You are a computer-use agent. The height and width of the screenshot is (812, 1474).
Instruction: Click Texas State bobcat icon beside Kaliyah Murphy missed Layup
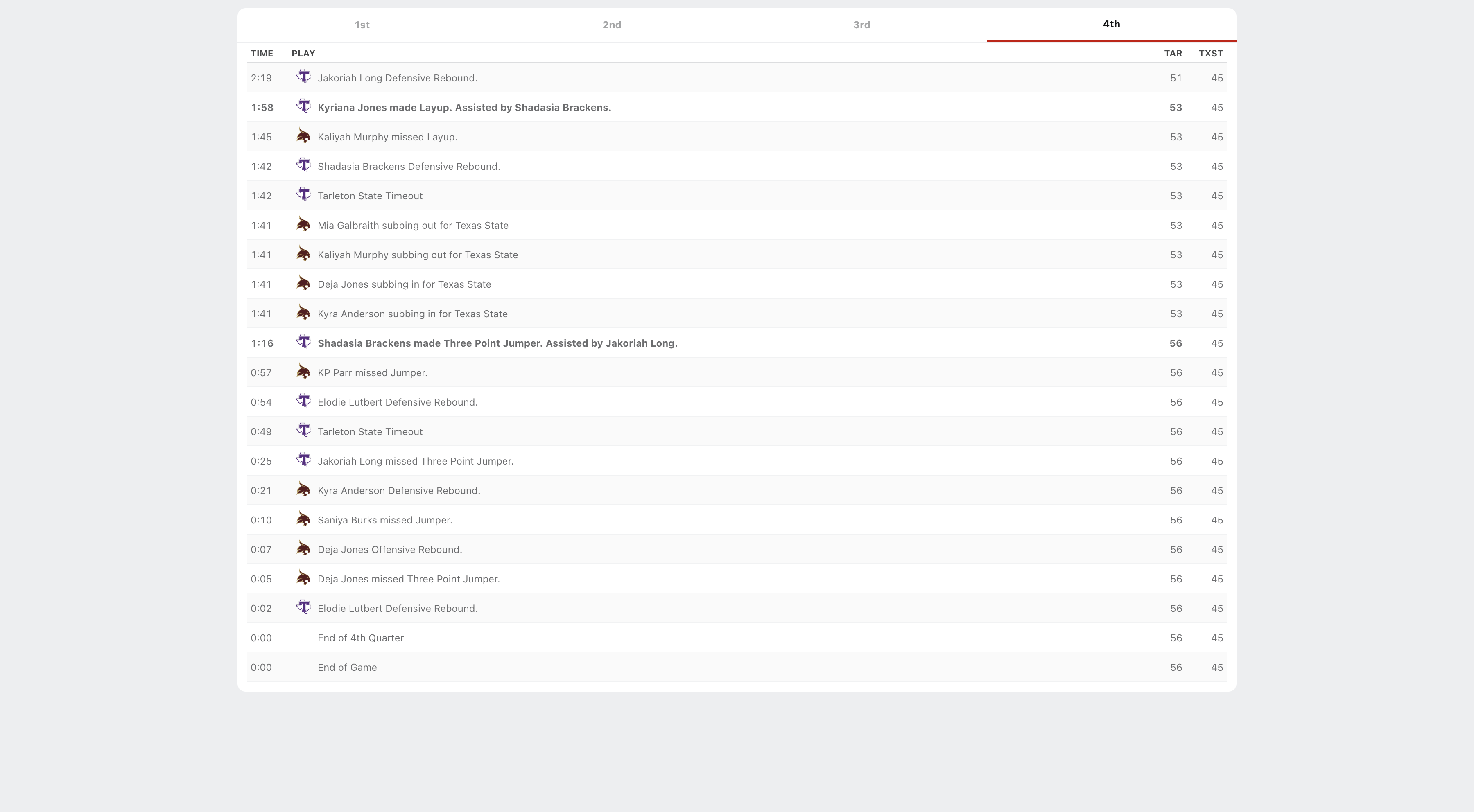tap(303, 136)
